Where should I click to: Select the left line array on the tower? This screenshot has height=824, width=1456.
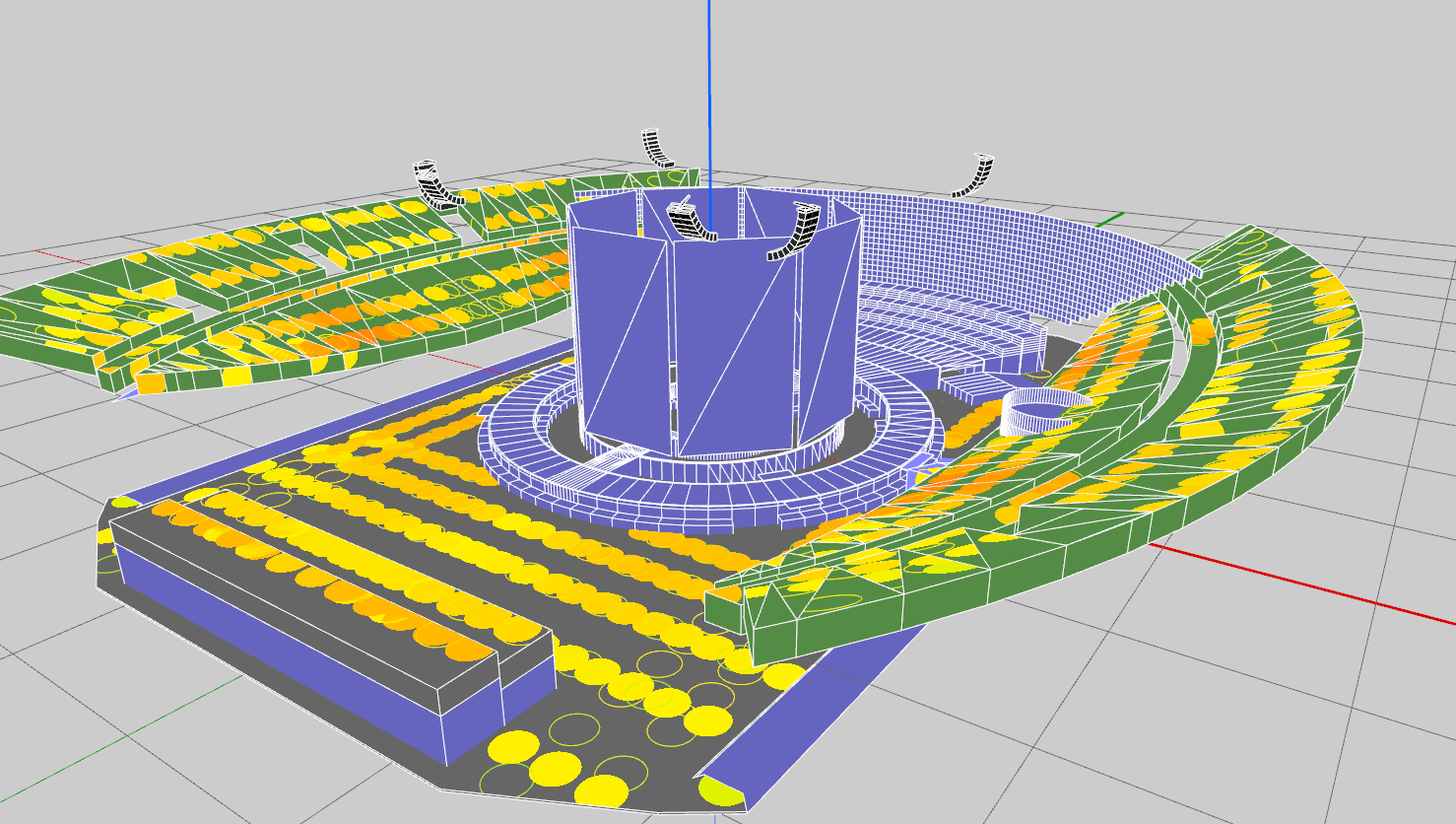691,221
